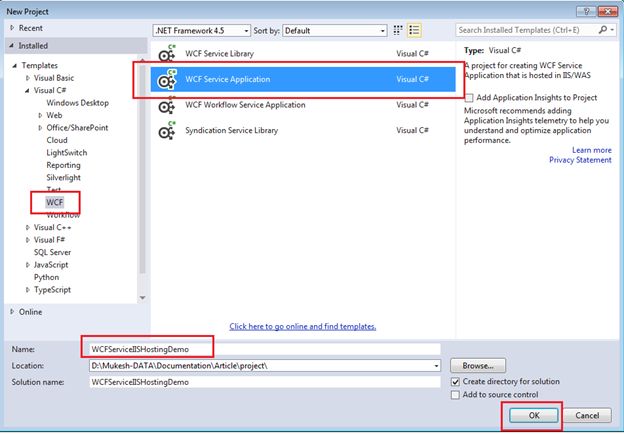The height and width of the screenshot is (434, 624).
Task: Select the Reporting category
Action: coord(63,165)
